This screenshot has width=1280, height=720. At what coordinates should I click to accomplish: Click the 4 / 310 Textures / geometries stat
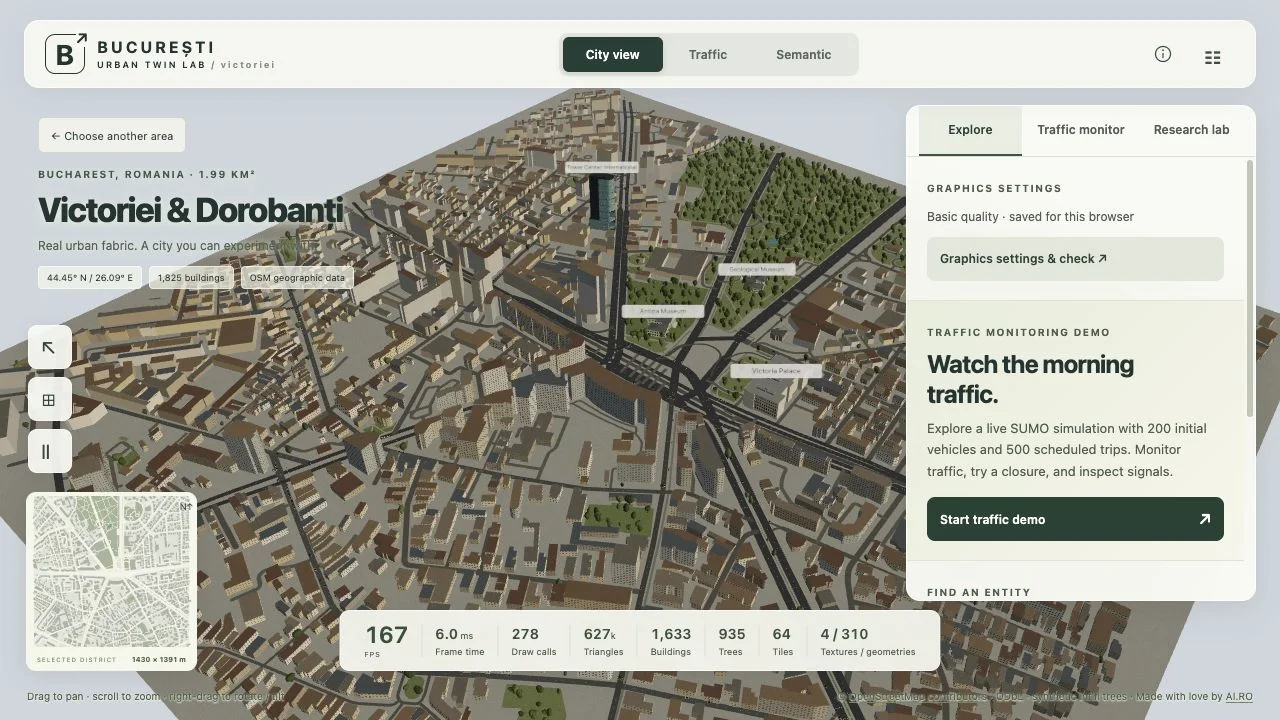868,641
